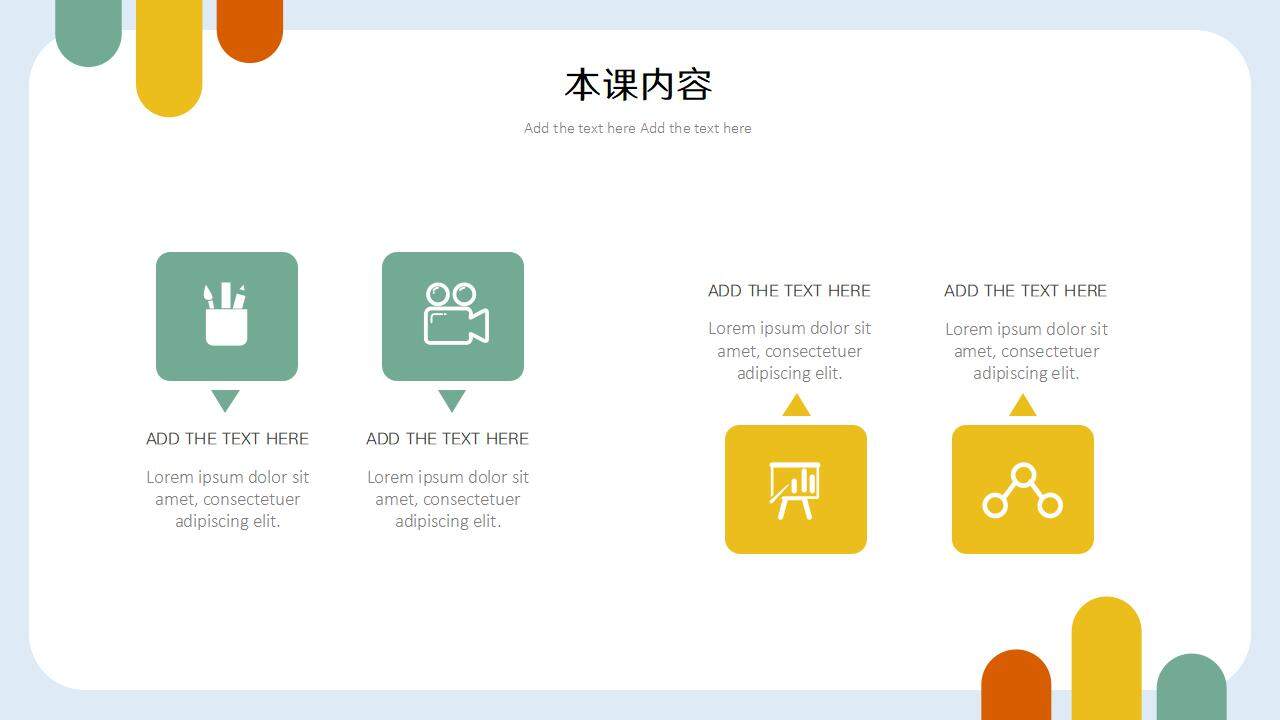Click 'ADD THE TEXT HERE' heading under pencil cup icon
The width and height of the screenshot is (1280, 720).
coord(227,438)
